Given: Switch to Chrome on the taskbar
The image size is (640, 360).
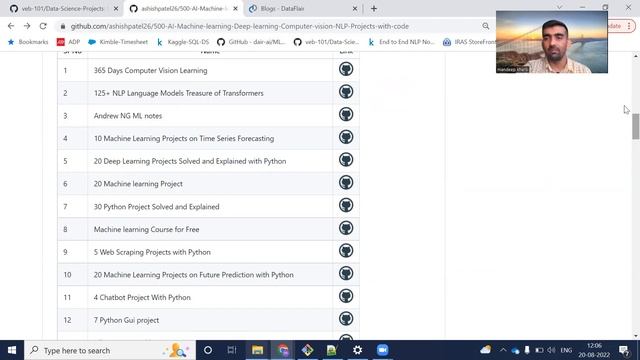Looking at the screenshot, I should click(x=282, y=350).
